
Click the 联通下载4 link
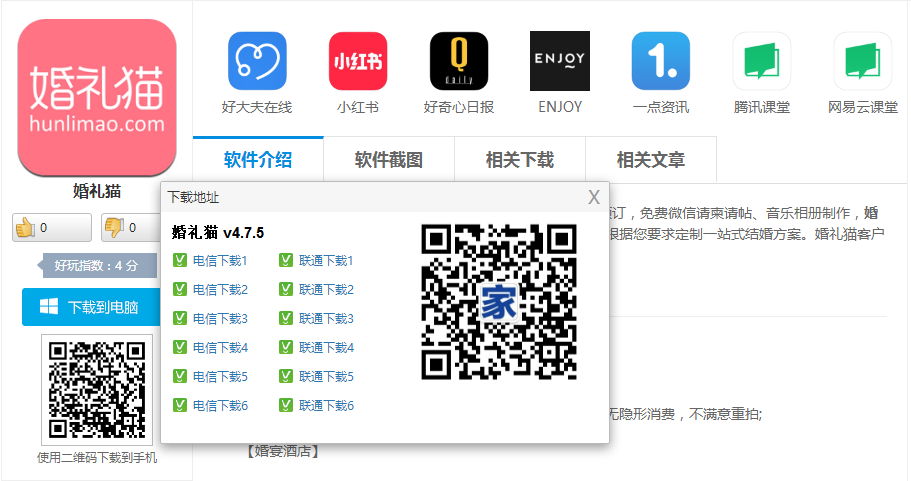326,348
